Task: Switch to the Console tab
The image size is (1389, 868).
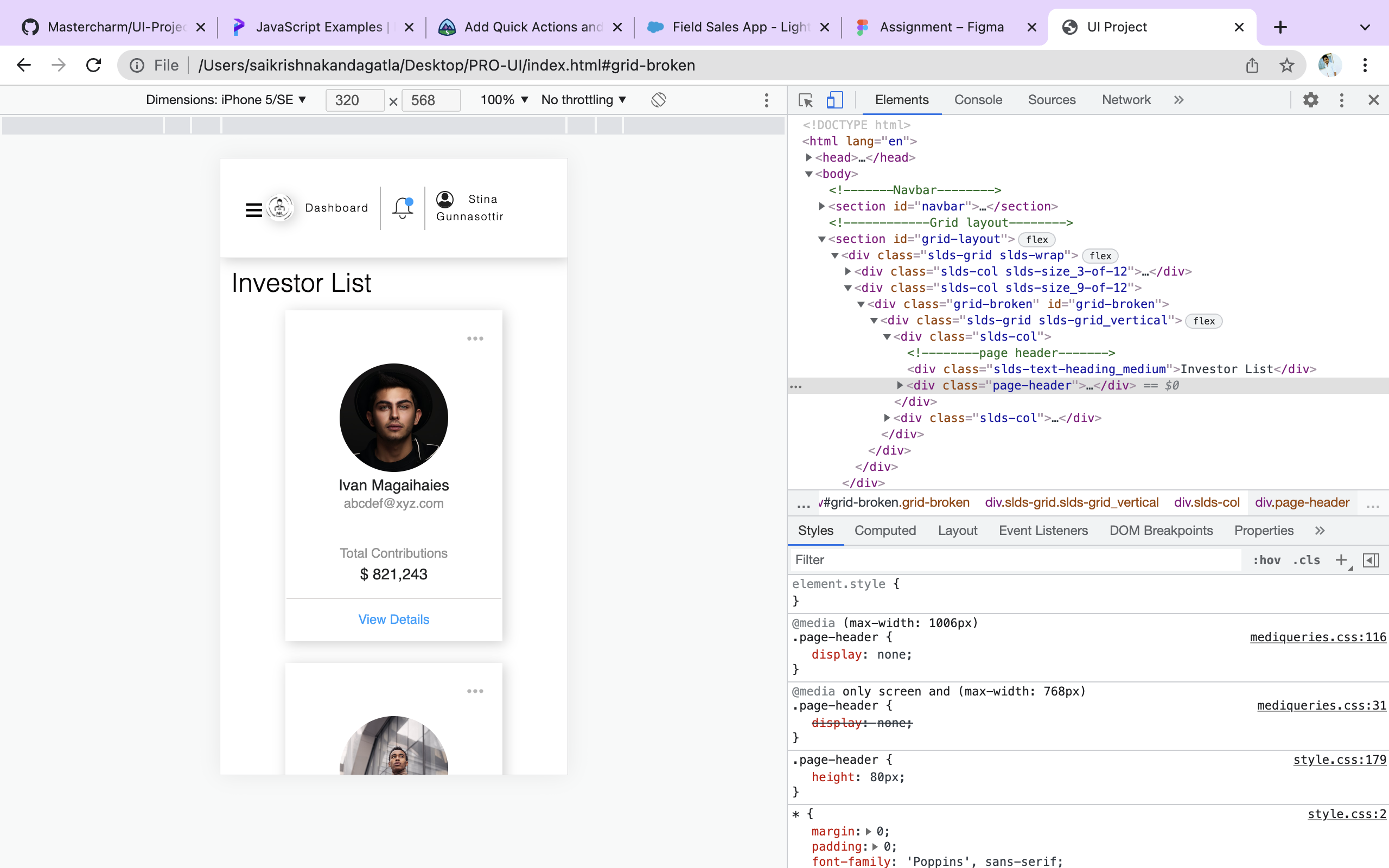Action: tap(978, 99)
